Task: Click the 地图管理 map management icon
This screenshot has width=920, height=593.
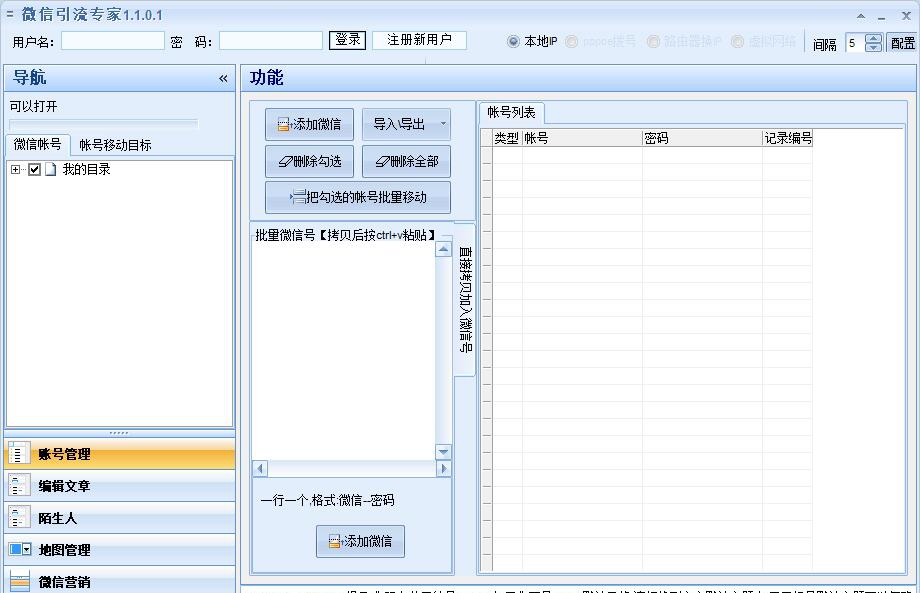Action: coord(20,551)
